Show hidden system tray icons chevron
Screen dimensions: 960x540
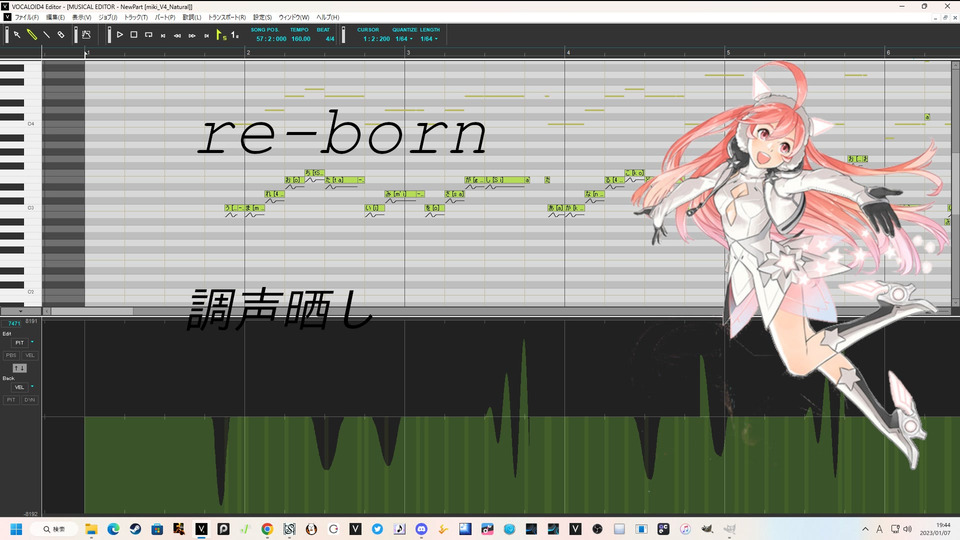point(865,529)
